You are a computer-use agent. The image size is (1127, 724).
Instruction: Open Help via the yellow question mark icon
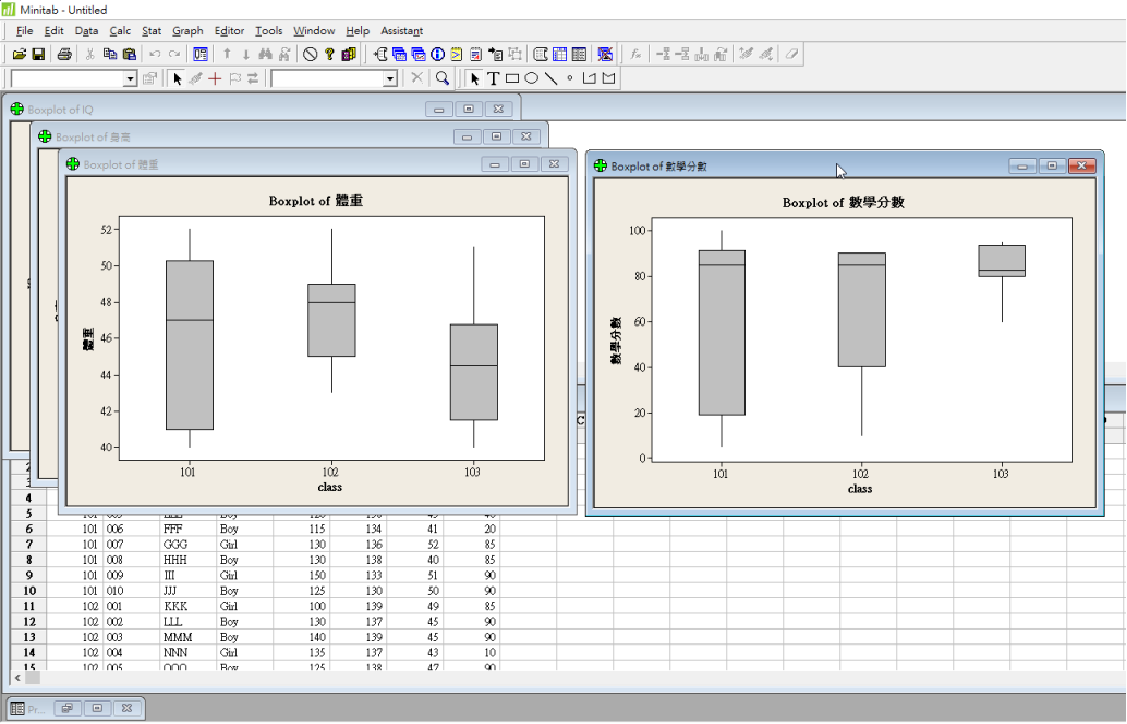[329, 54]
